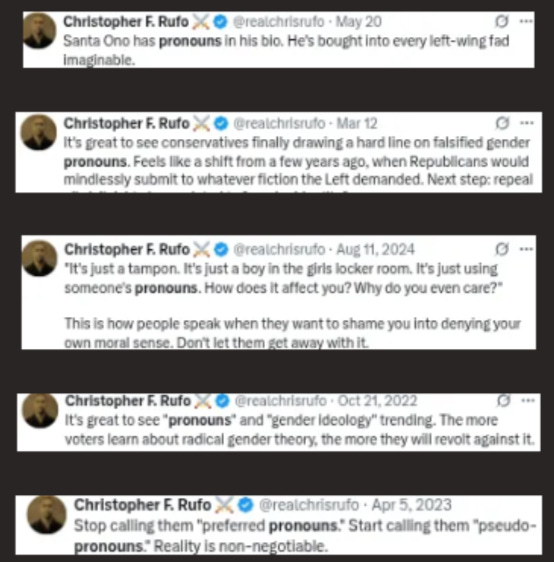This screenshot has height=562, width=554.
Task: Open the Oct 21, 2022 timestamp link
Action: 377,401
